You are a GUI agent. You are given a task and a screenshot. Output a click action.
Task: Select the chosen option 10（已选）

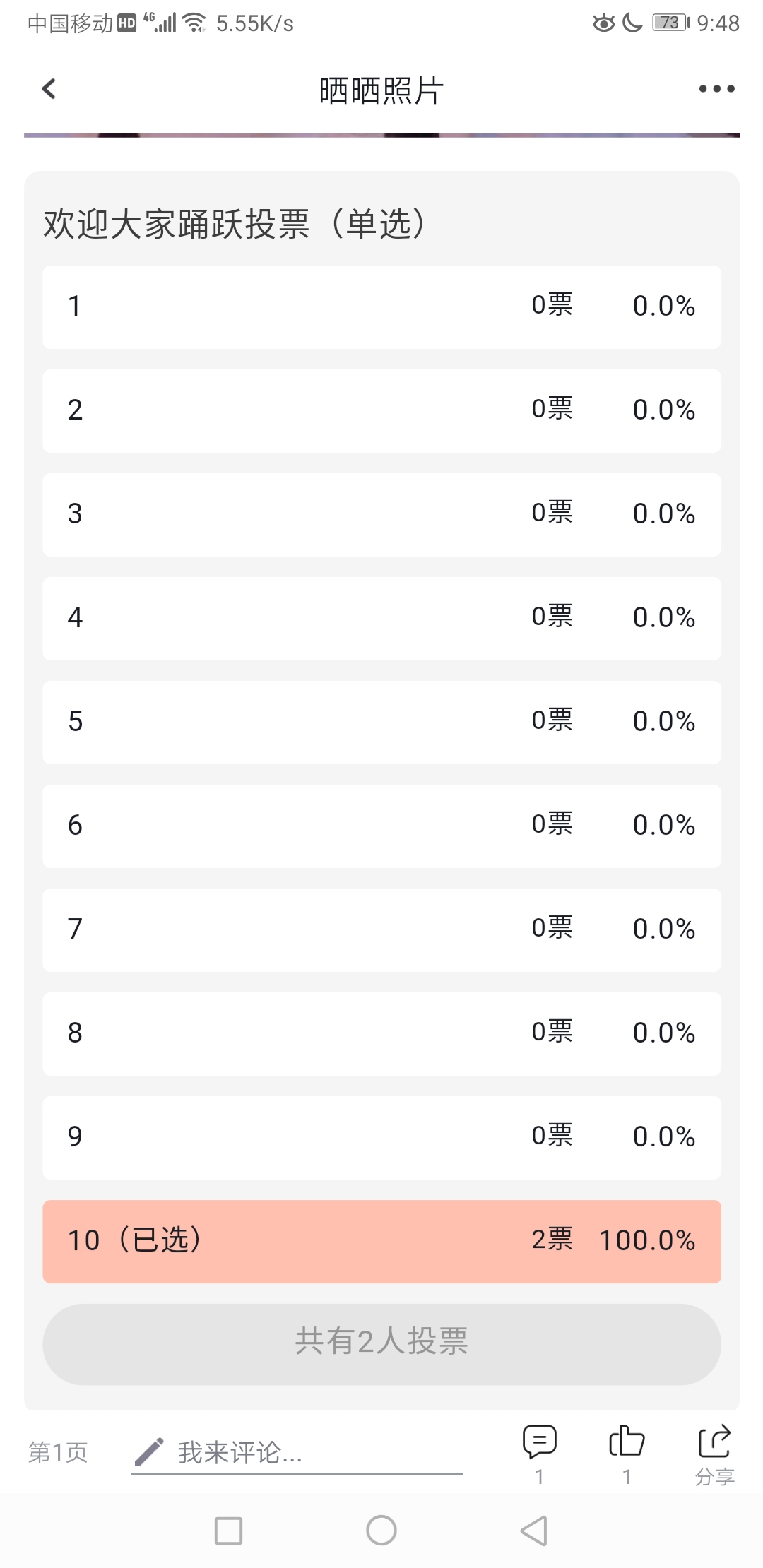381,1242
